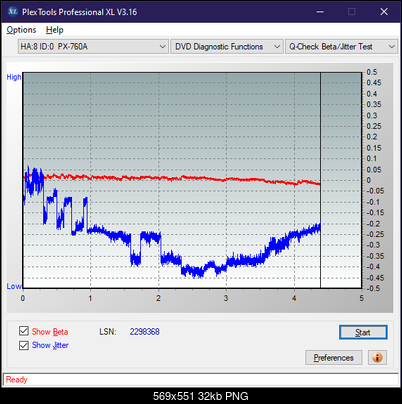Click the High axis label
The width and height of the screenshot is (402, 404).
(x=14, y=77)
